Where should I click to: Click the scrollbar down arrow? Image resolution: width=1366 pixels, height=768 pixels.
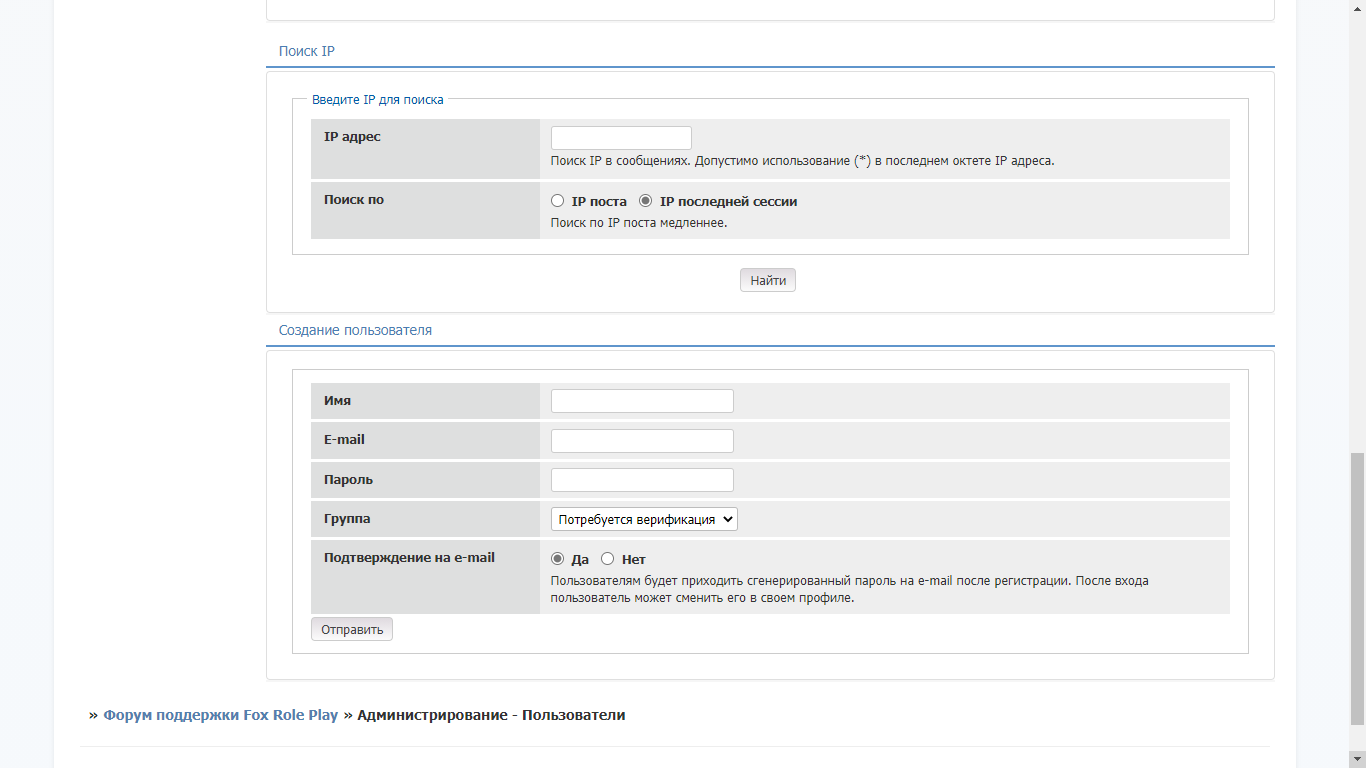click(1357, 759)
